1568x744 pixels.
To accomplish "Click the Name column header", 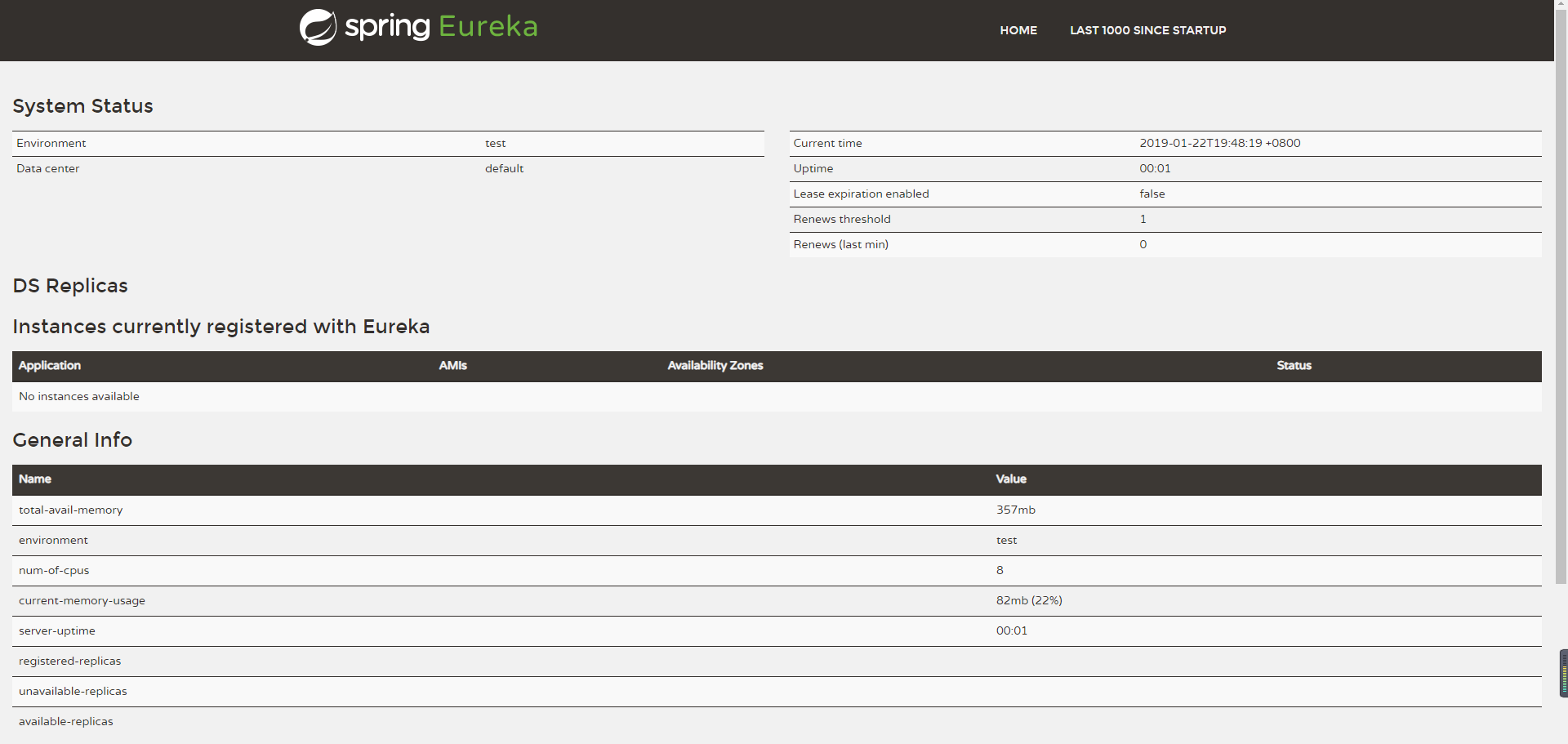I will (34, 479).
